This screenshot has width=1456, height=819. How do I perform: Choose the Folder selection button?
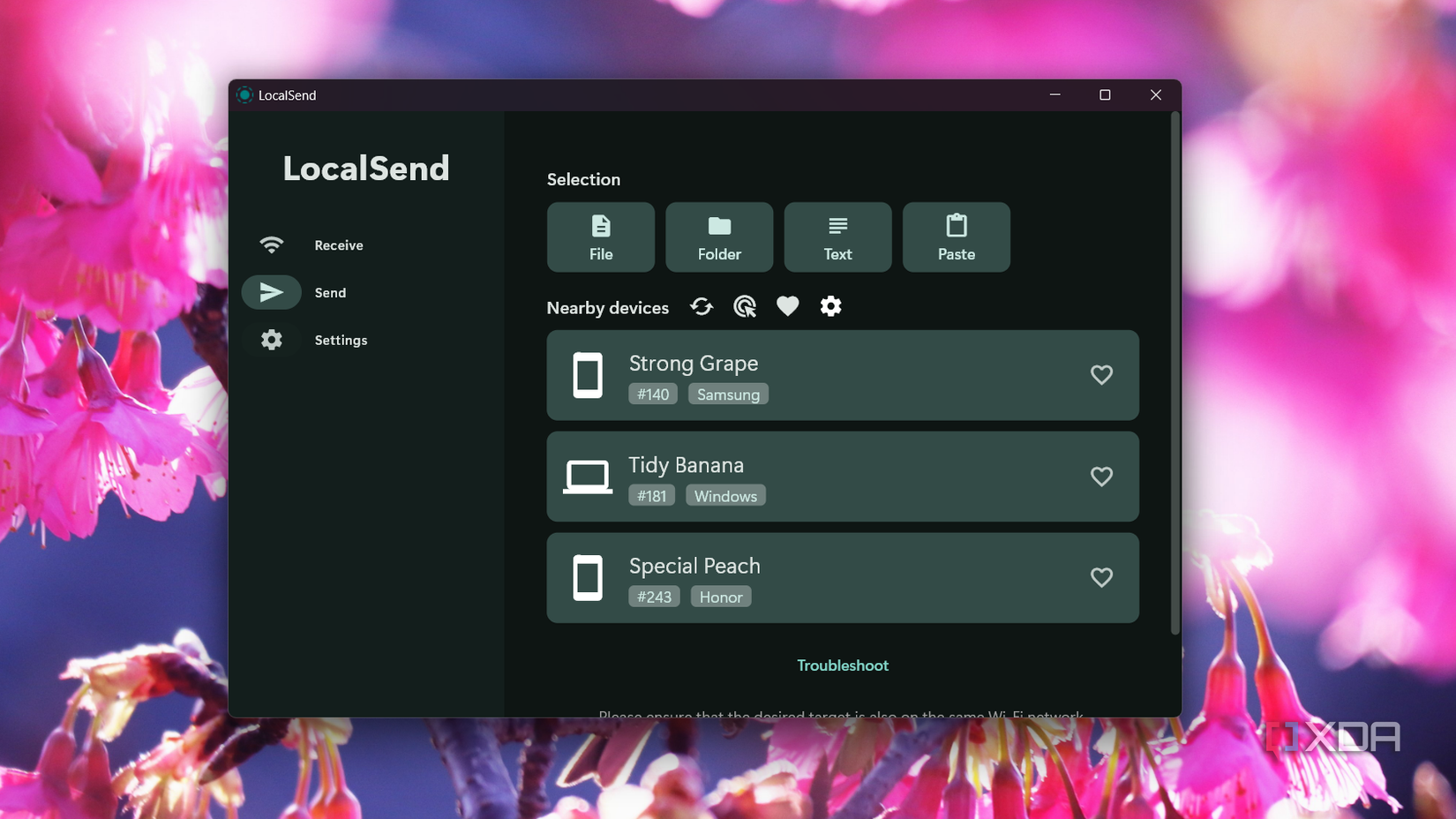tap(719, 237)
